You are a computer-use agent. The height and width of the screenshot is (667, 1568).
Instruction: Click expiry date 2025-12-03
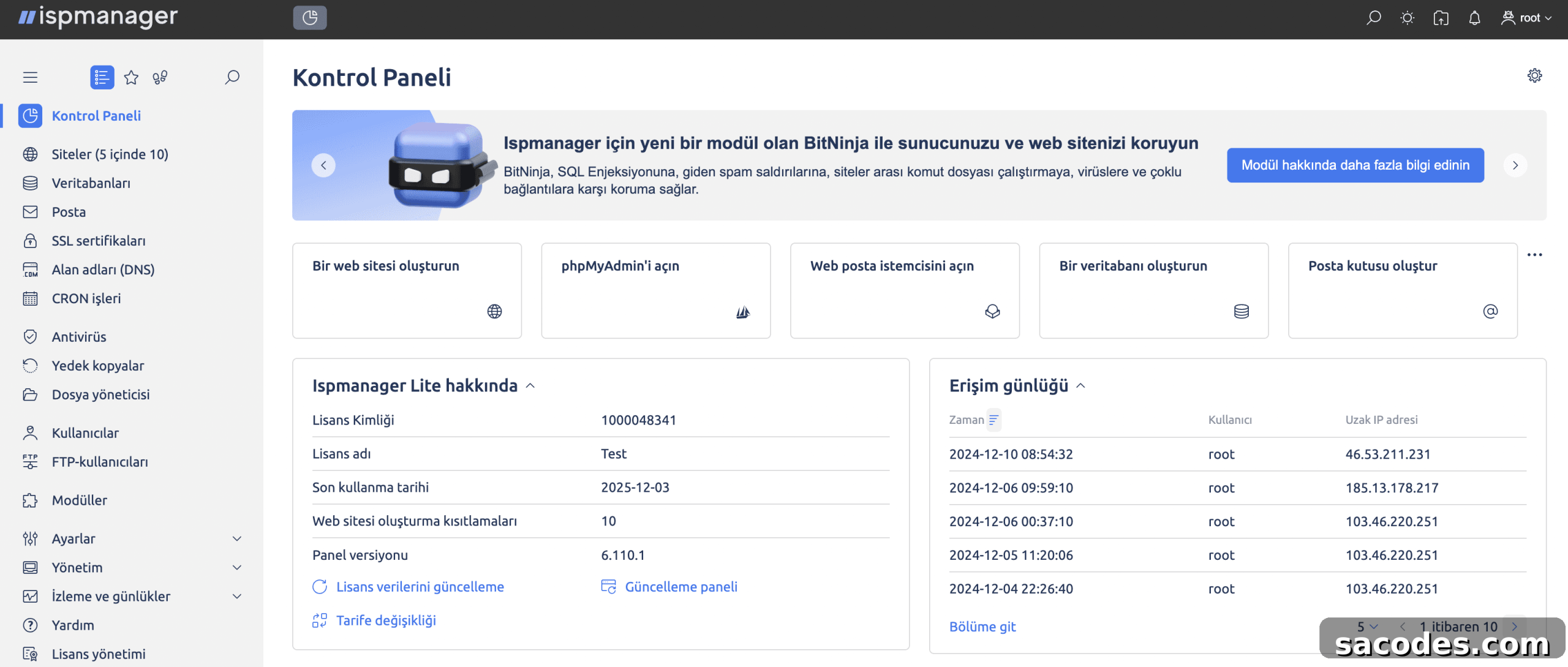(x=635, y=488)
